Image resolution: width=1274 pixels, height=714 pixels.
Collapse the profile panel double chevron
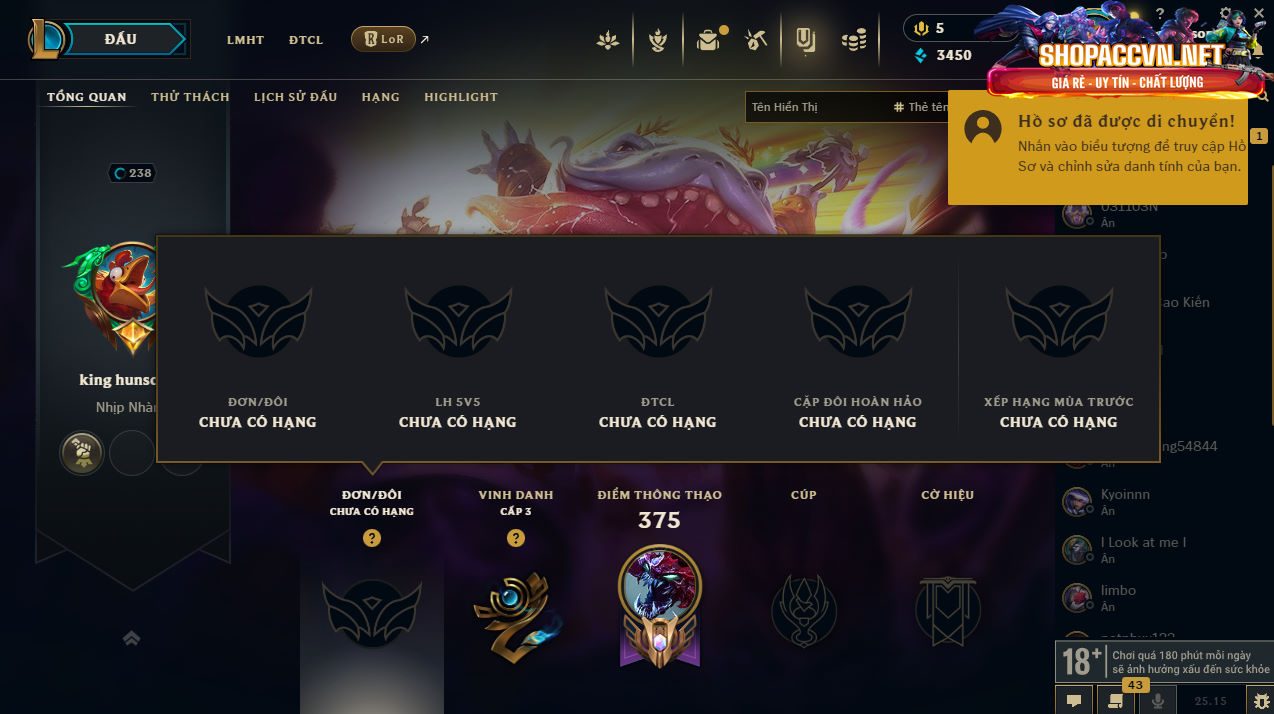coord(131,638)
